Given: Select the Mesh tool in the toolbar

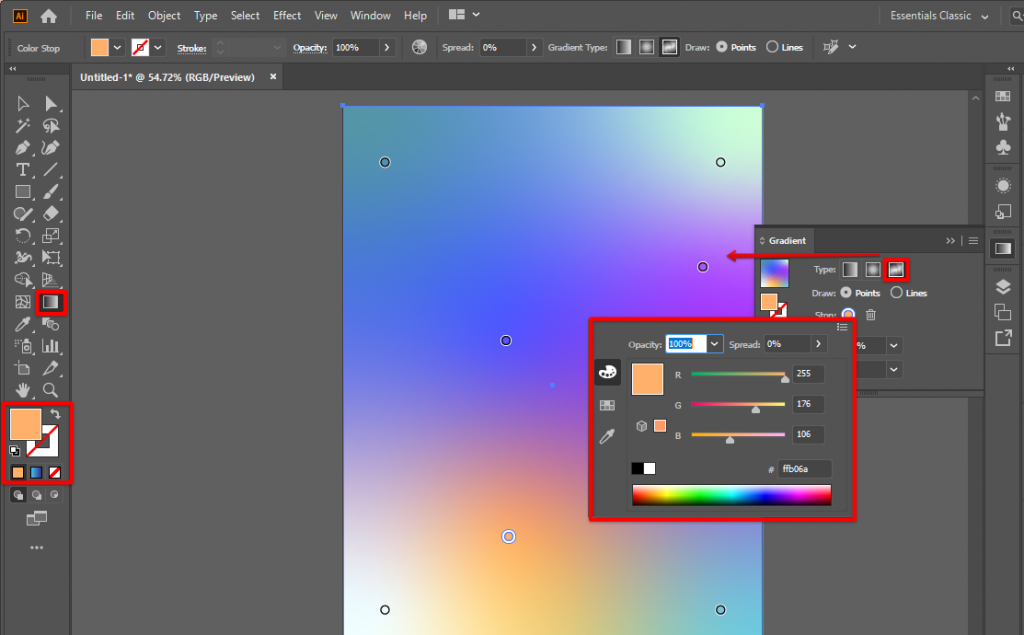Looking at the screenshot, I should point(21,301).
